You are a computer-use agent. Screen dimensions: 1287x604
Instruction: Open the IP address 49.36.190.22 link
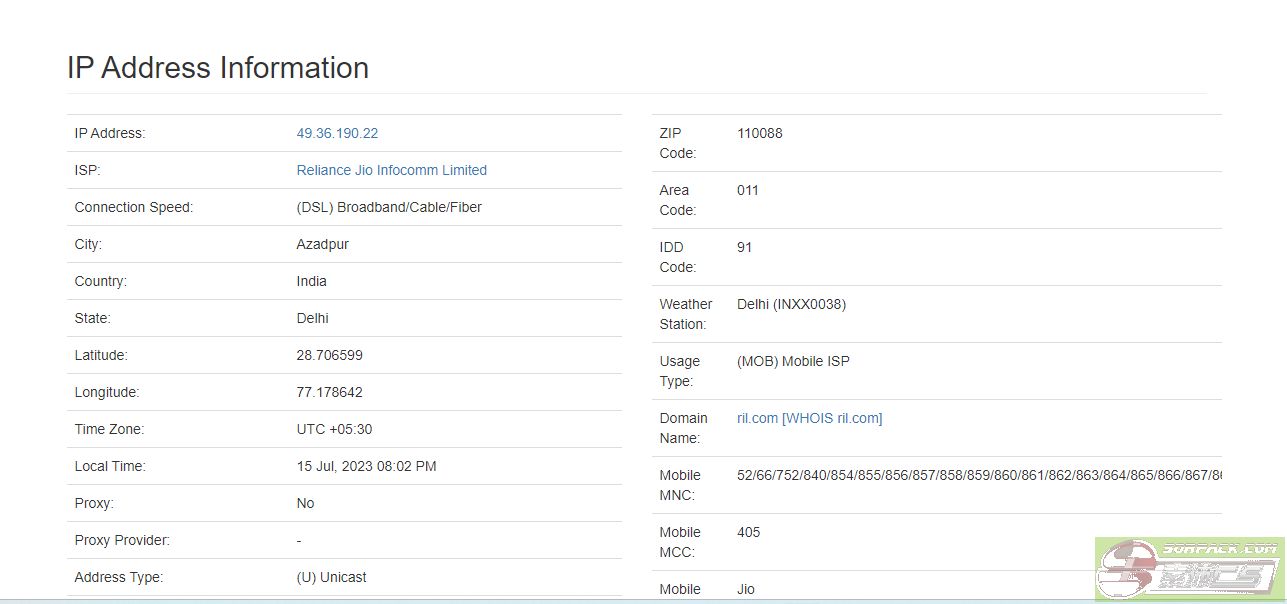pyautogui.click(x=337, y=133)
